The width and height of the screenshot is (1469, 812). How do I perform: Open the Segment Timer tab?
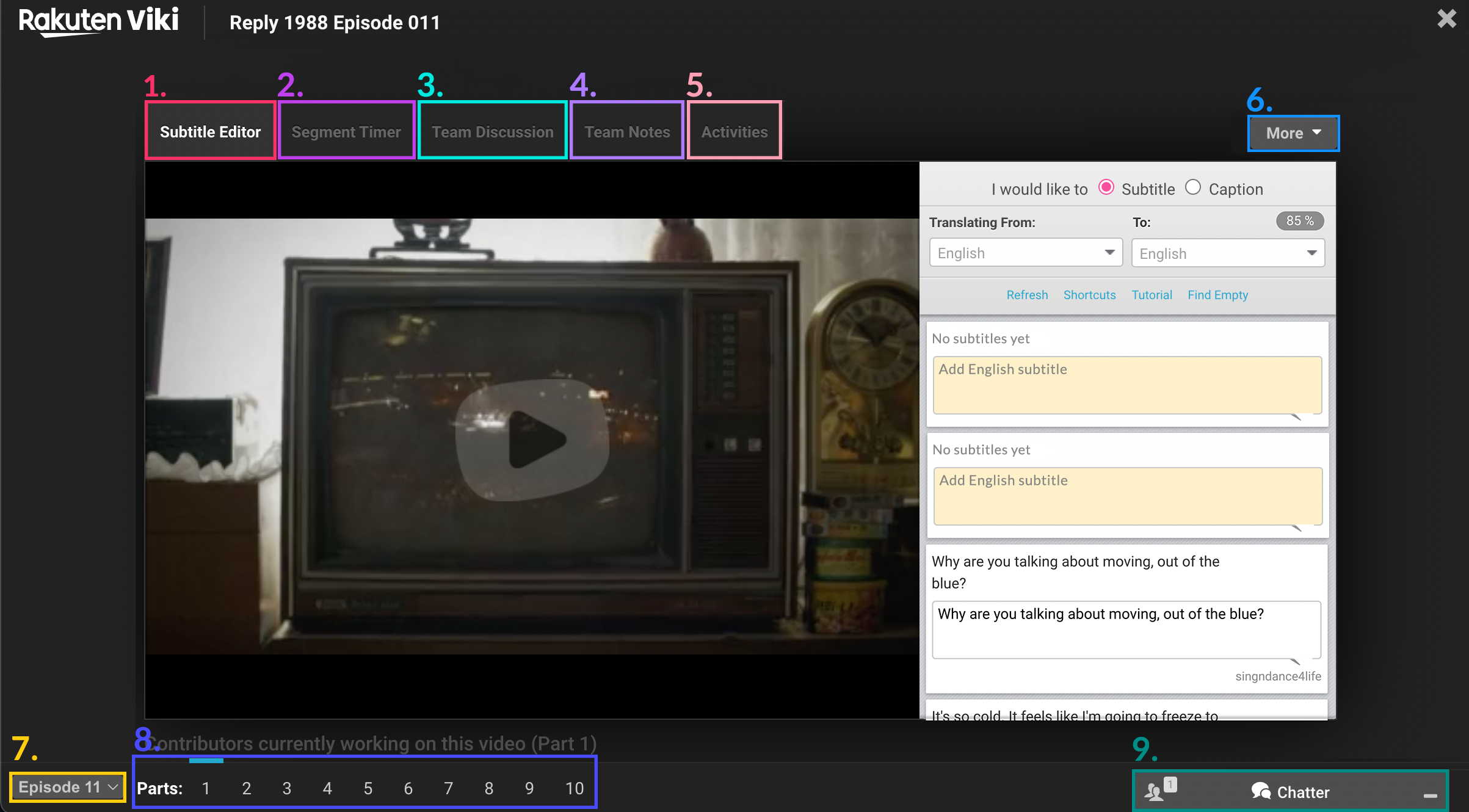tap(346, 131)
